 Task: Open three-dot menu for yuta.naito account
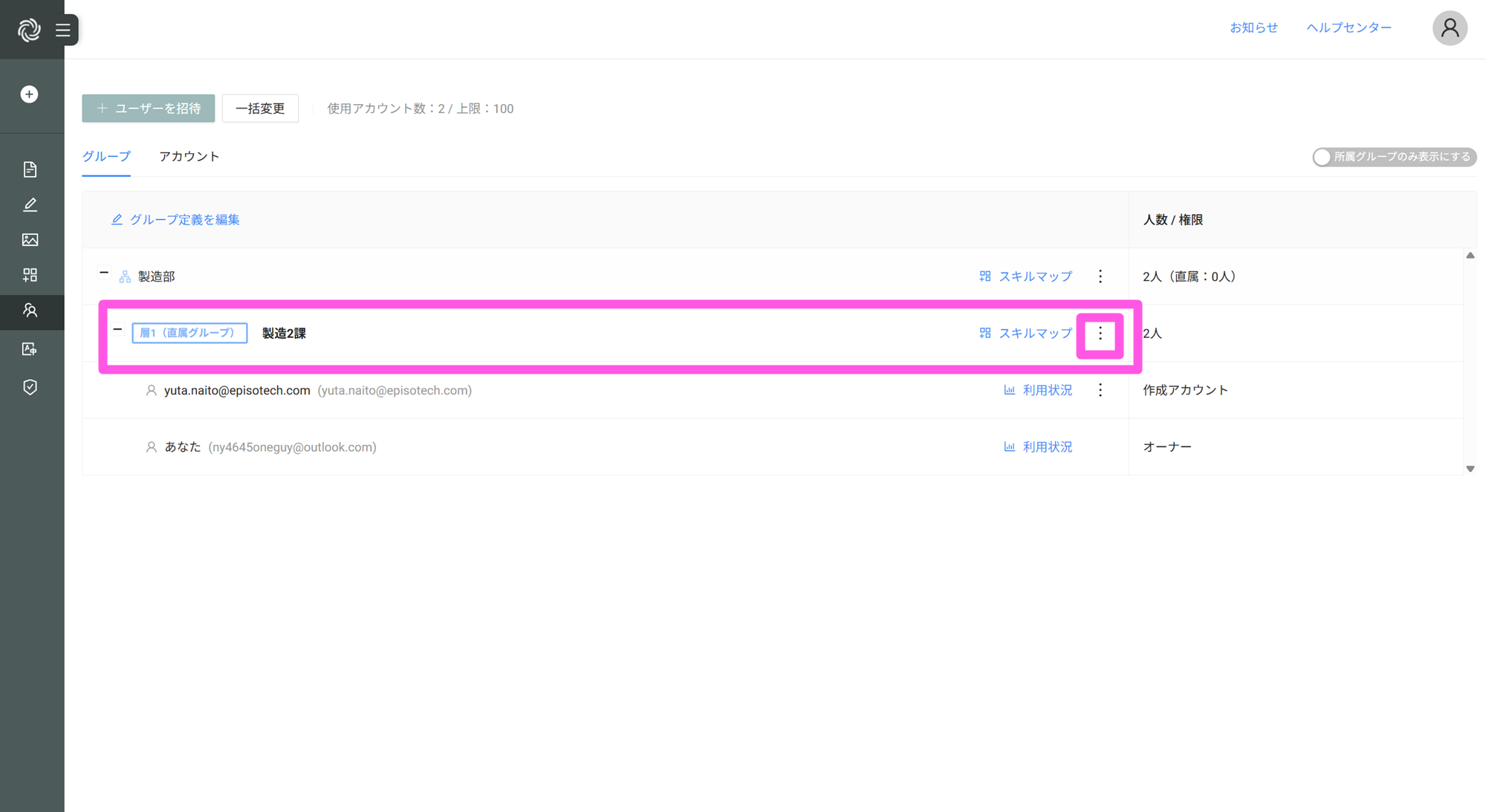click(1100, 390)
